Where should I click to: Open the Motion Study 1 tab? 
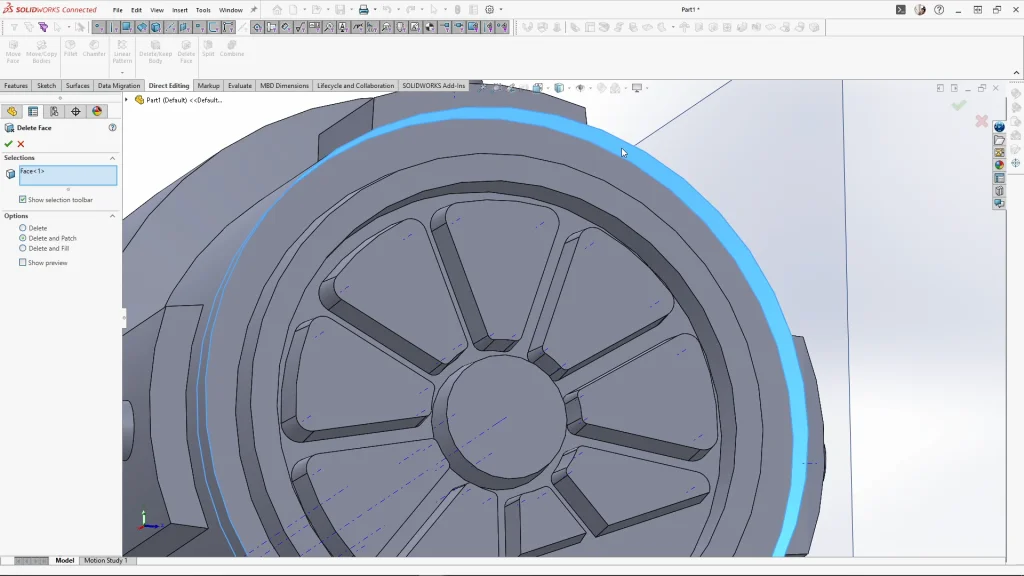tap(105, 561)
